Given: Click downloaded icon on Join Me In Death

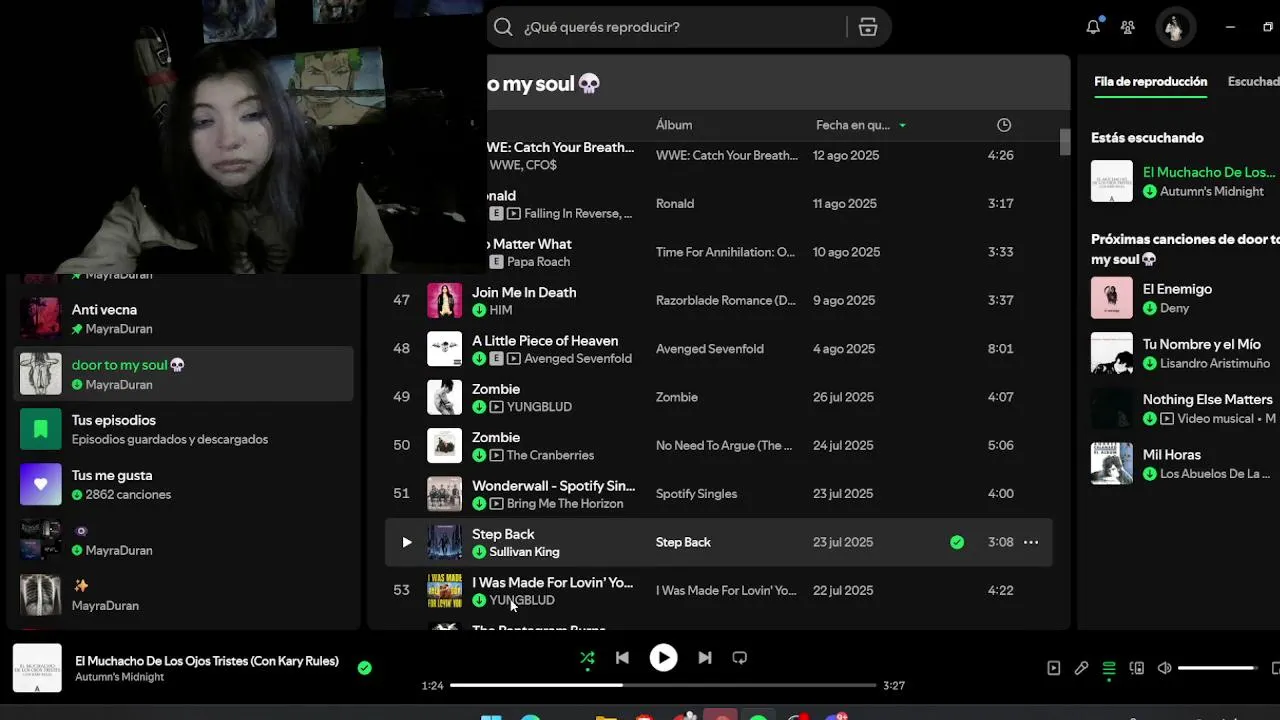Looking at the screenshot, I should [x=479, y=310].
